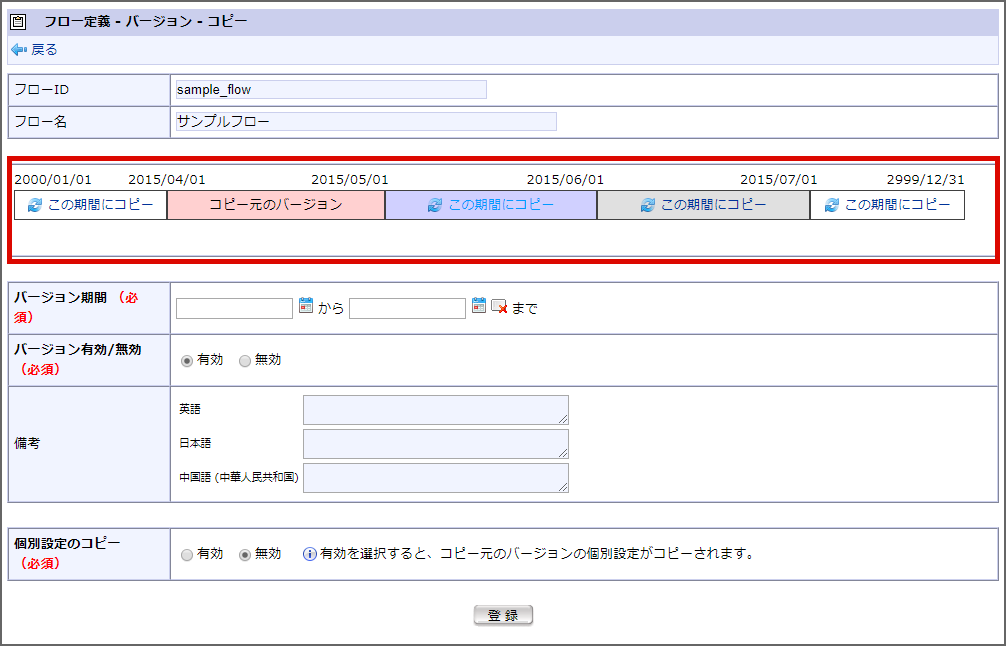Click この期間にコピー link in the gray period
Viewport: 1006px width, 646px height.
coord(713,205)
